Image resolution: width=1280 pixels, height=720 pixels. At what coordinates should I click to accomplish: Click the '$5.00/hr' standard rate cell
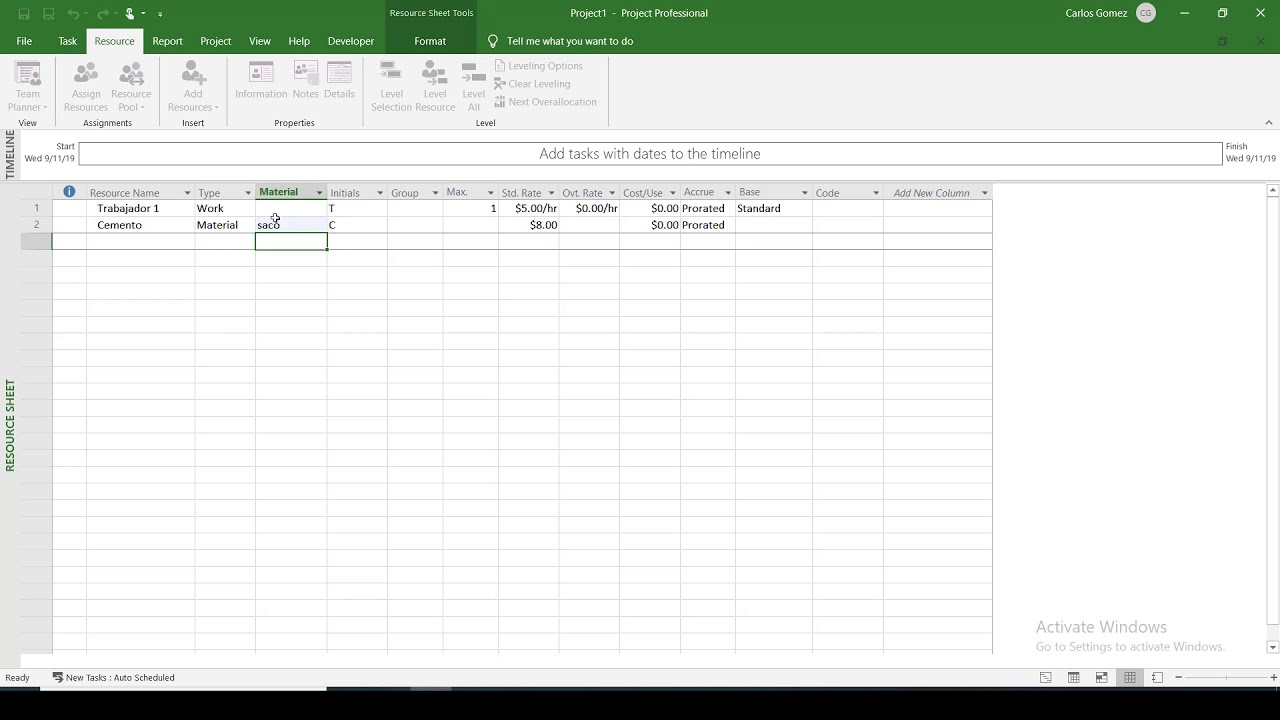(x=529, y=208)
